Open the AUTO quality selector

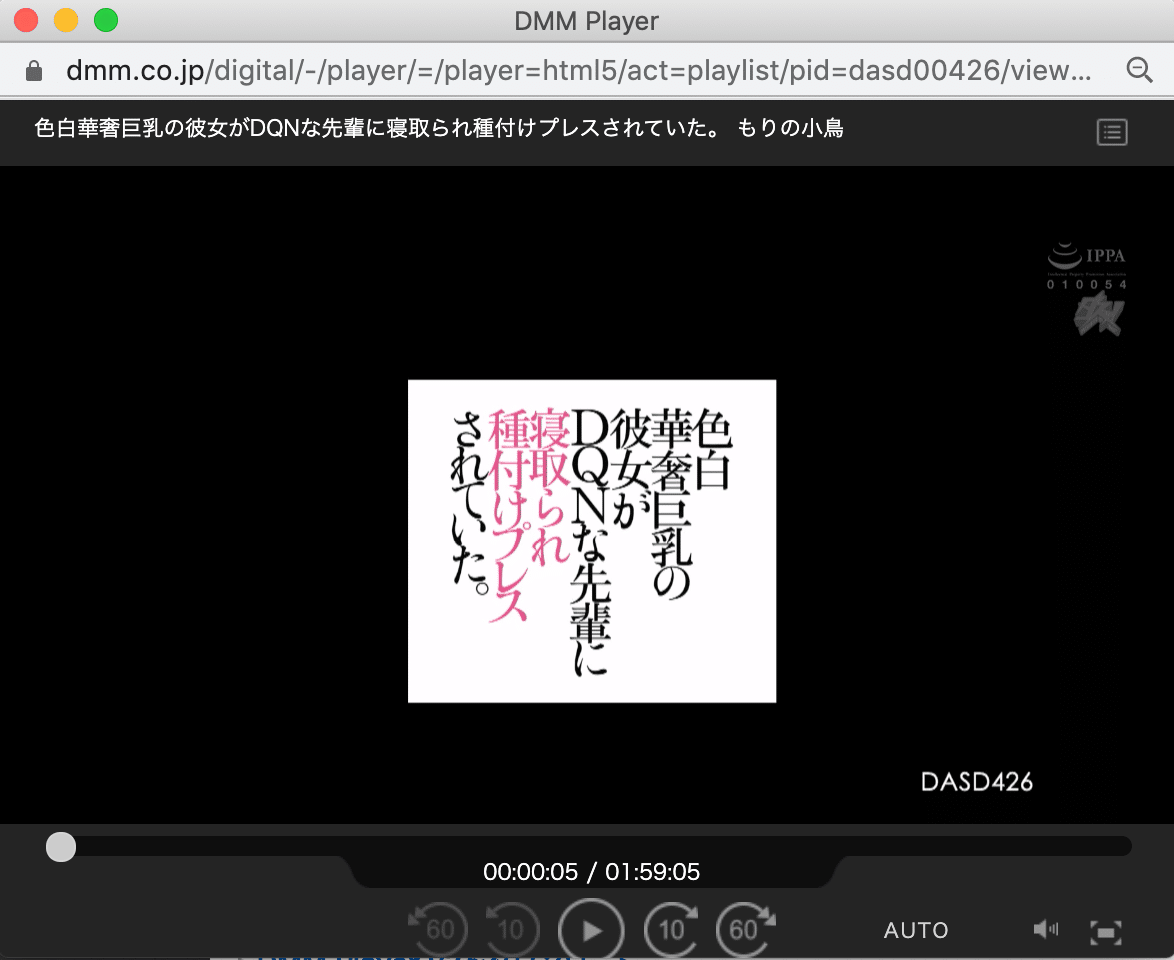[x=916, y=930]
